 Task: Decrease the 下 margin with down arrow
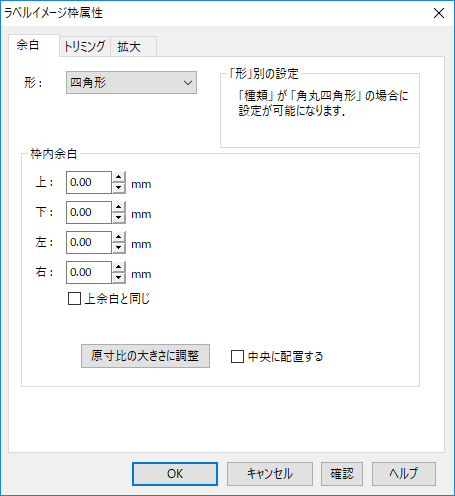tap(119, 218)
